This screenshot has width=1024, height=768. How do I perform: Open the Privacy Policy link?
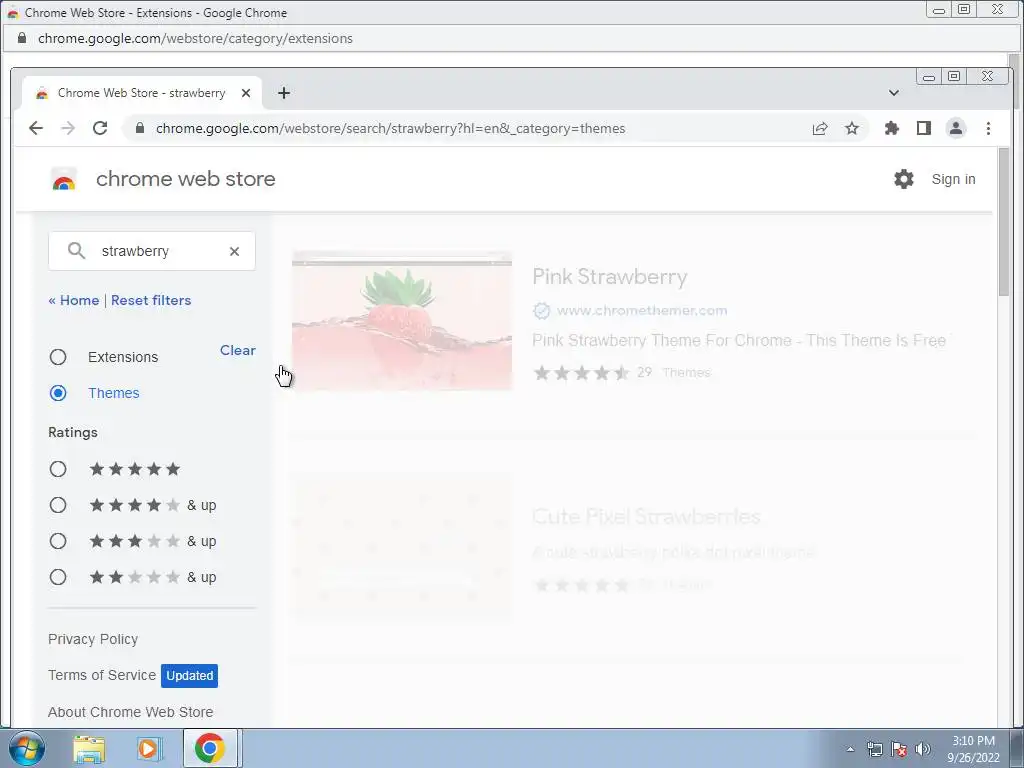[93, 639]
